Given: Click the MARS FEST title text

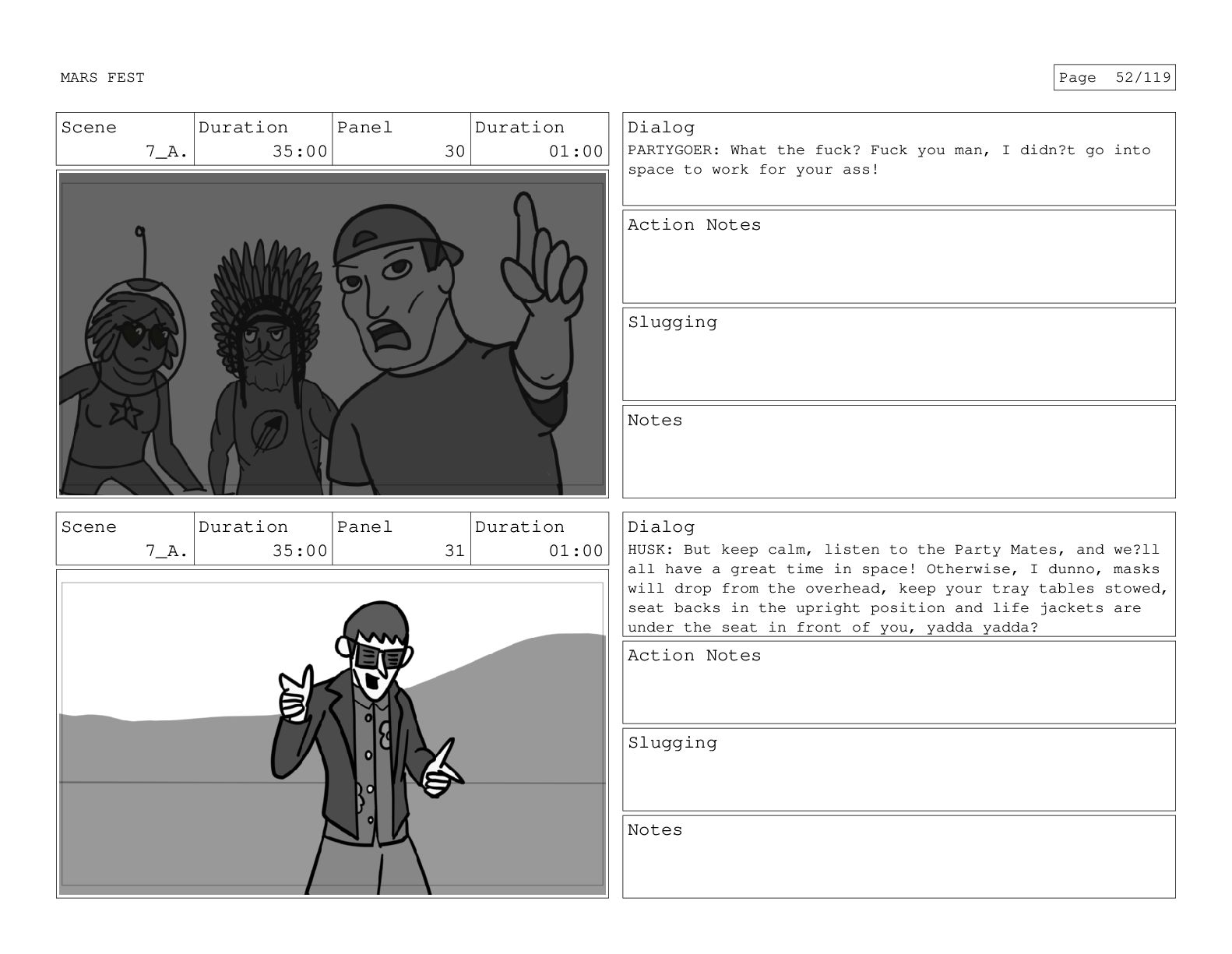Looking at the screenshot, I should tap(102, 77).
